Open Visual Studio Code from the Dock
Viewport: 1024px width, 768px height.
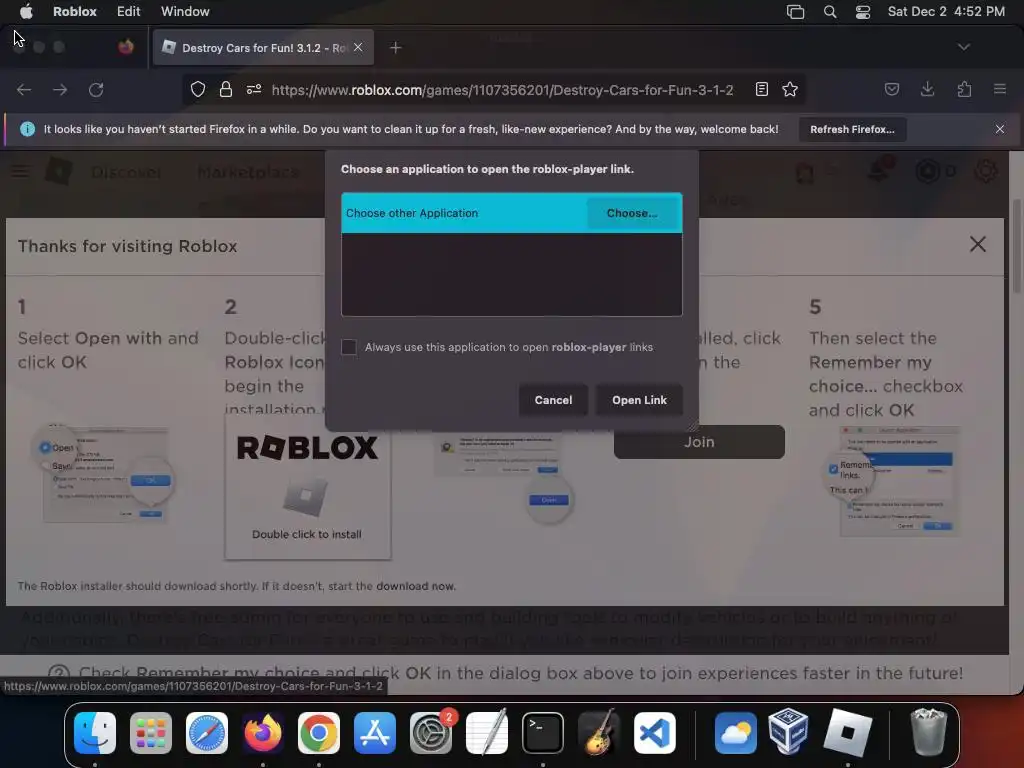(x=655, y=733)
